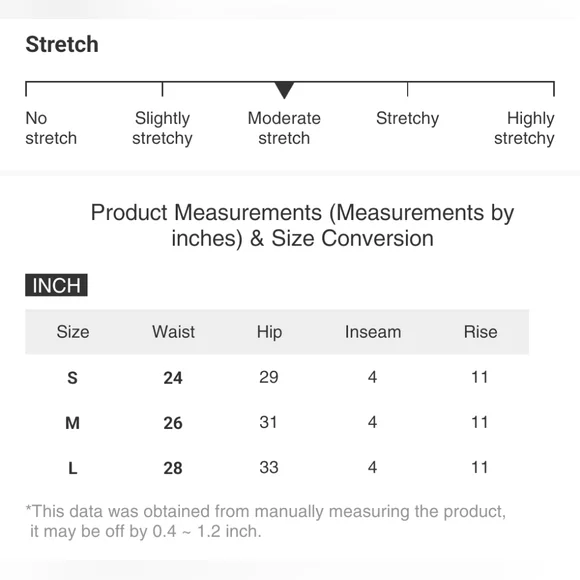Image resolution: width=580 pixels, height=580 pixels.
Task: Select the size S row label
Action: pyautogui.click(x=72, y=378)
